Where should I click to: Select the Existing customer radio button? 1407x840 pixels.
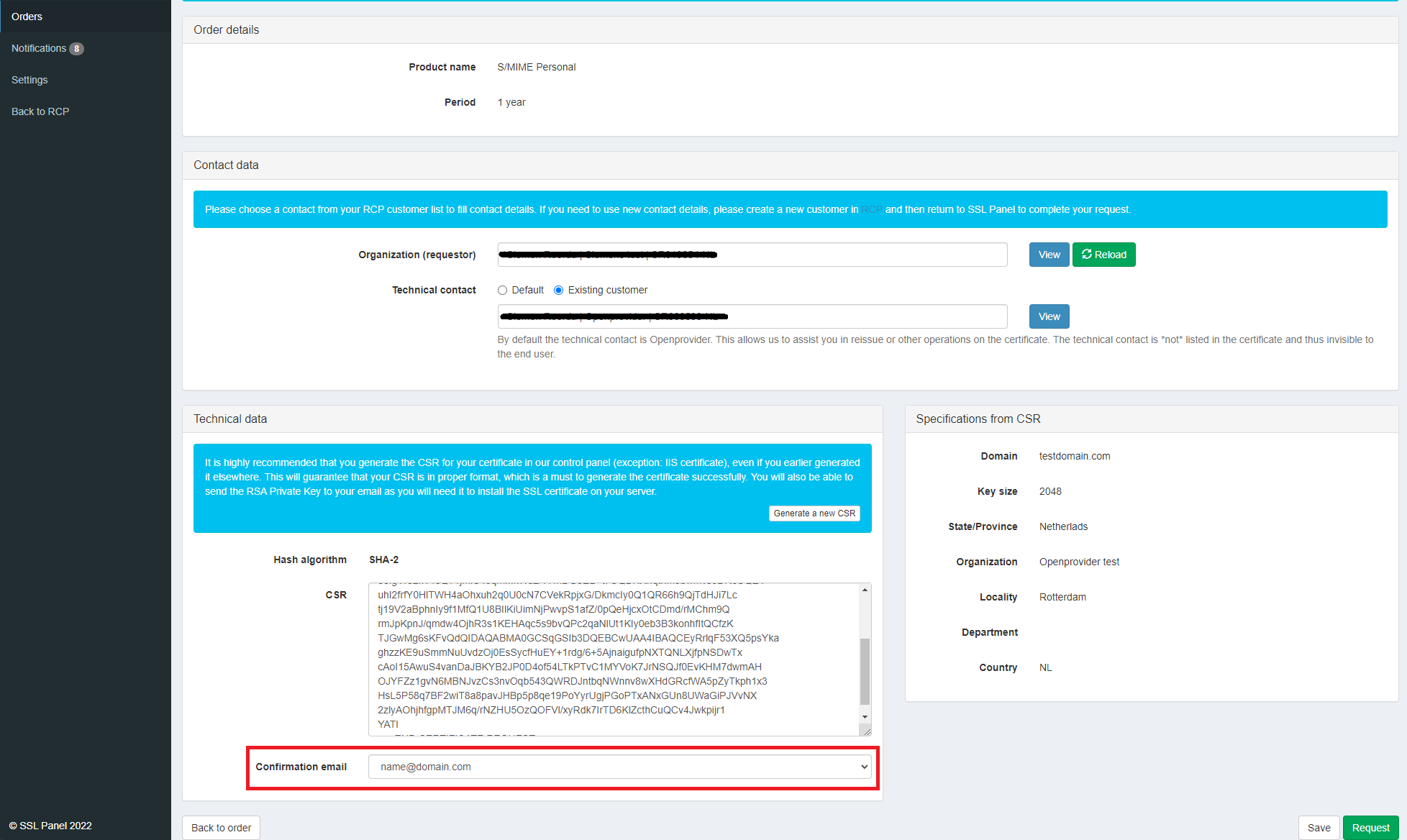click(x=559, y=291)
